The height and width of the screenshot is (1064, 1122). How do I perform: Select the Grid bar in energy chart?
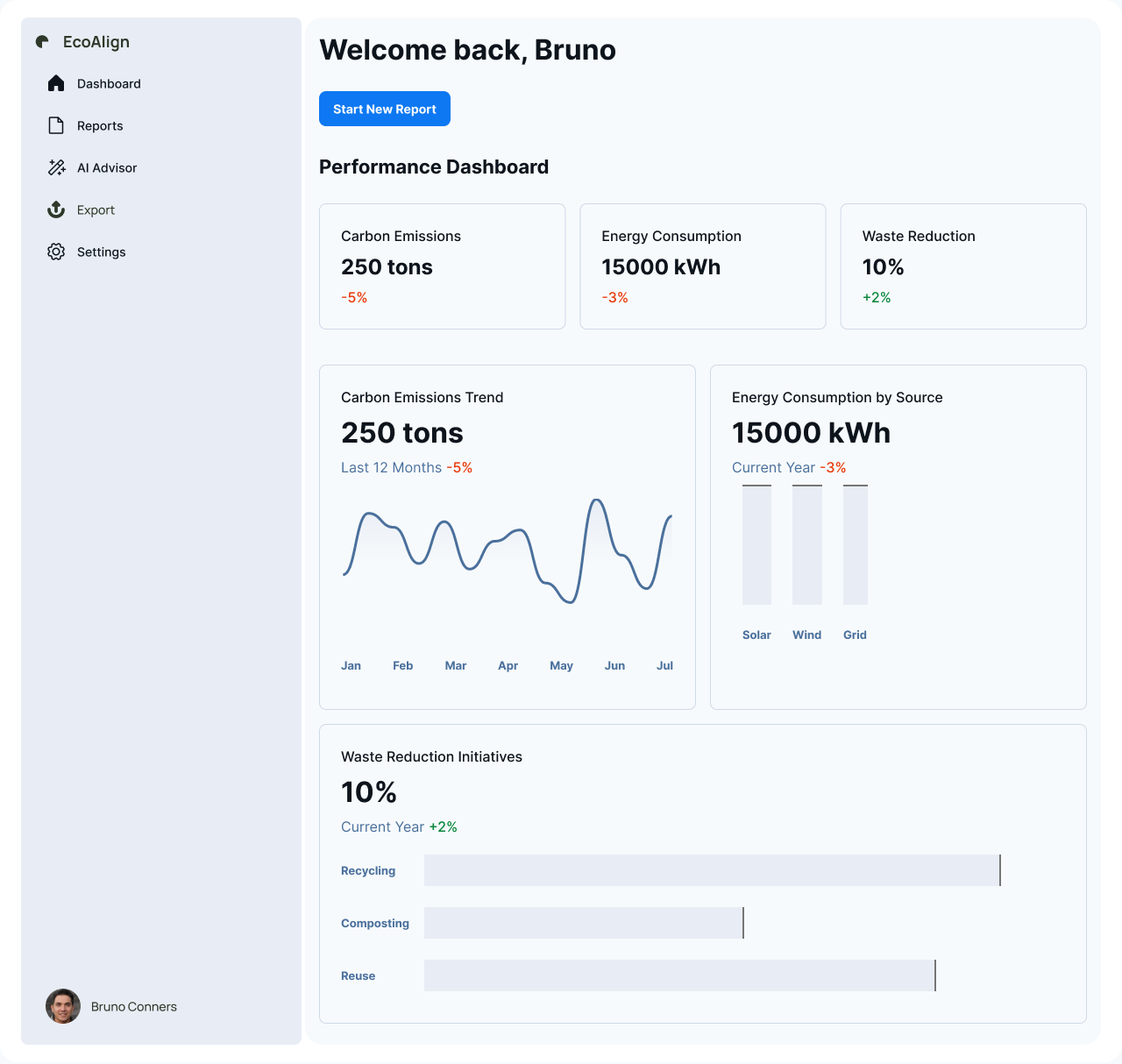tap(855, 544)
